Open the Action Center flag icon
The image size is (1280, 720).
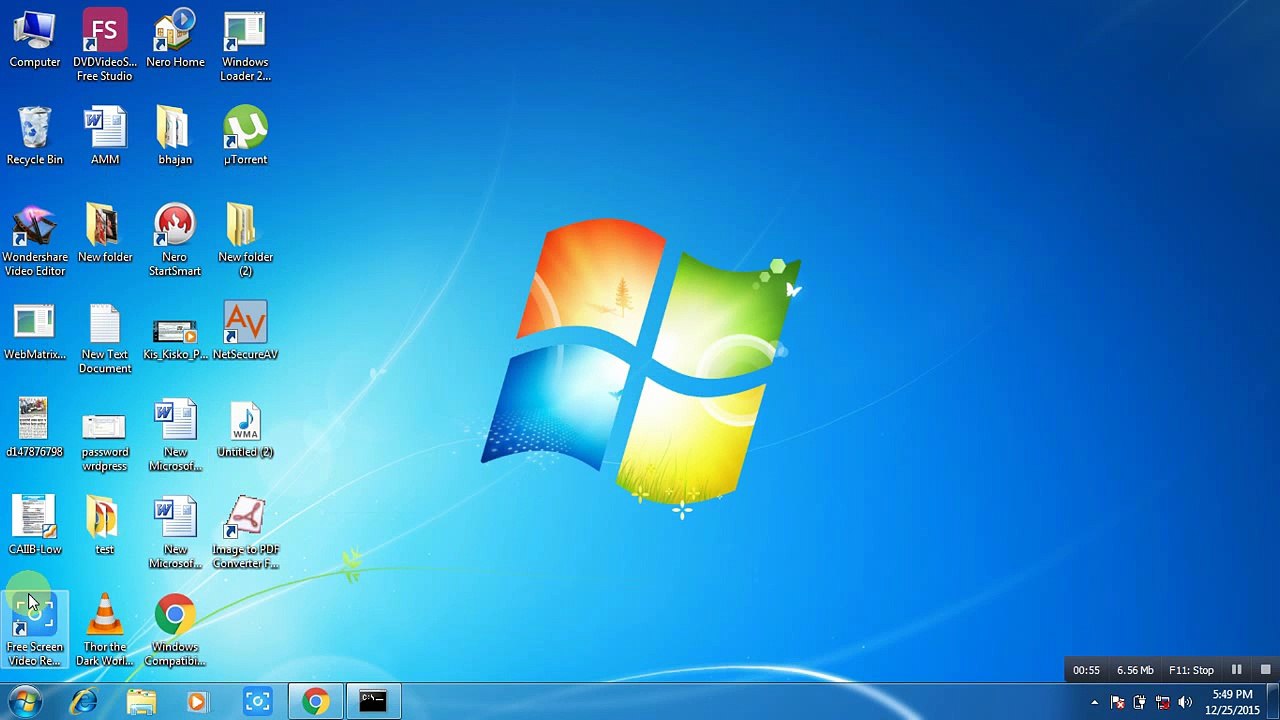click(x=1117, y=702)
